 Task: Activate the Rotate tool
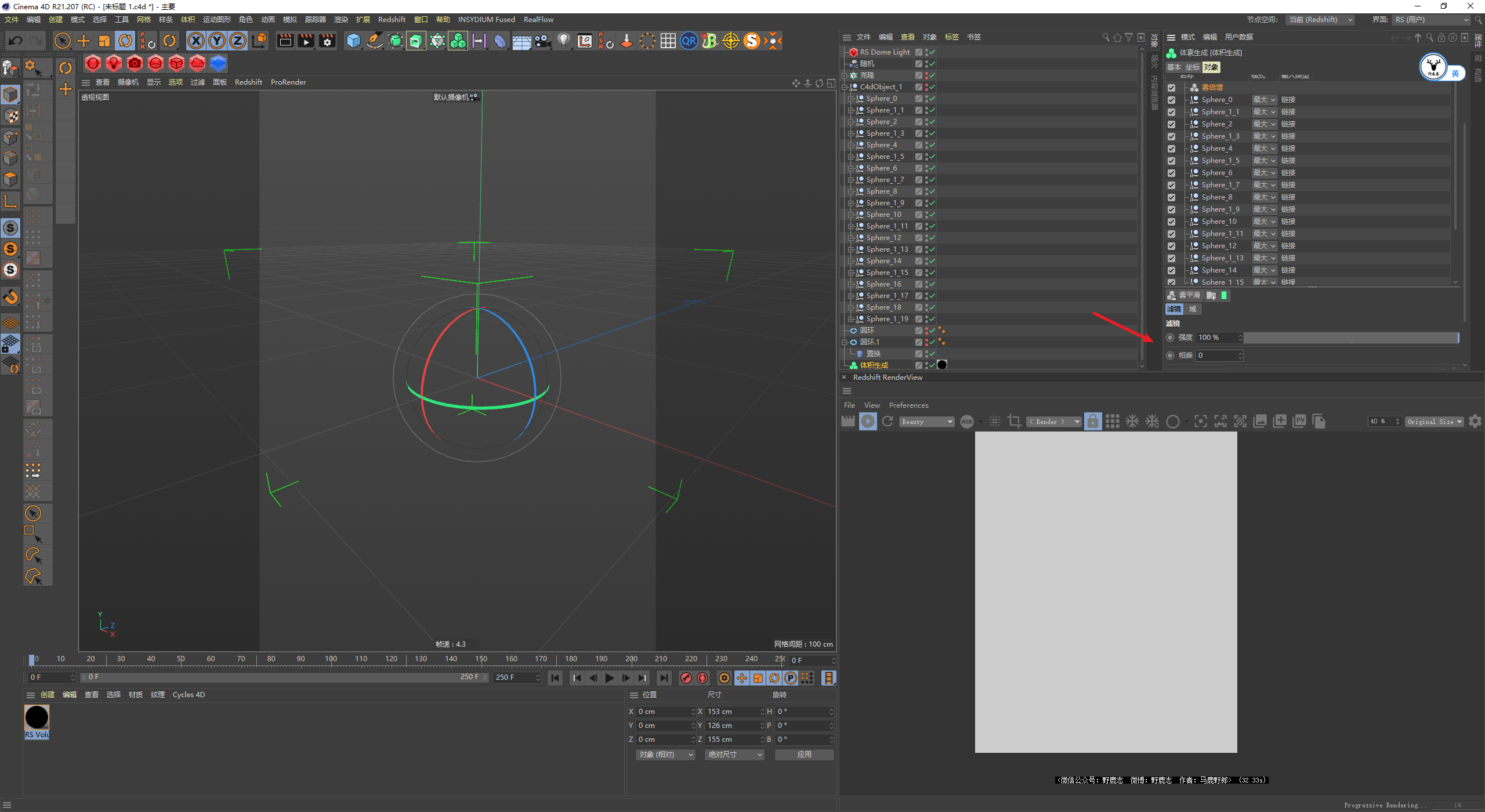coord(125,41)
